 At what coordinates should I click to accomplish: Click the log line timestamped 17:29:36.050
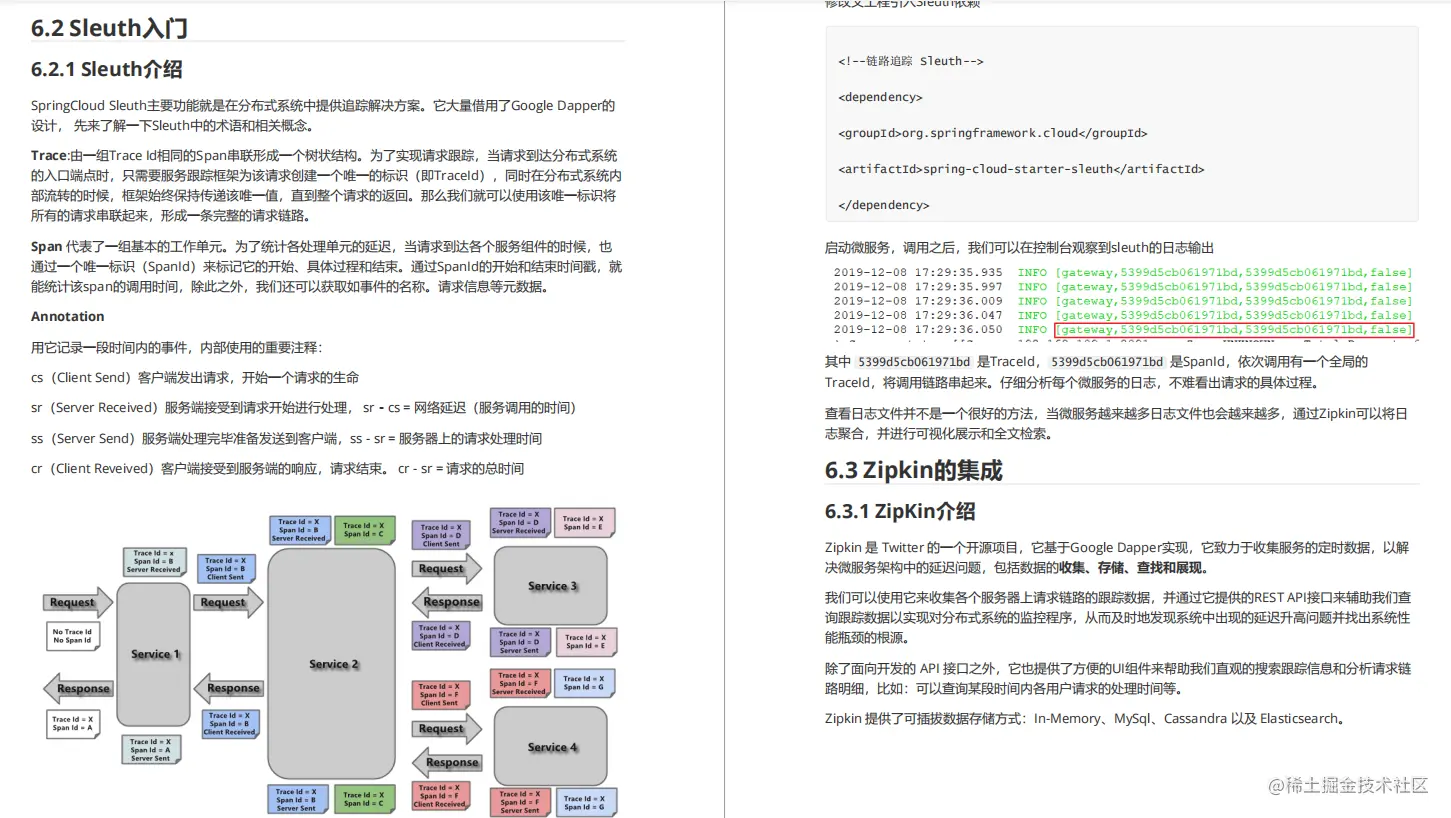(x=1123, y=329)
